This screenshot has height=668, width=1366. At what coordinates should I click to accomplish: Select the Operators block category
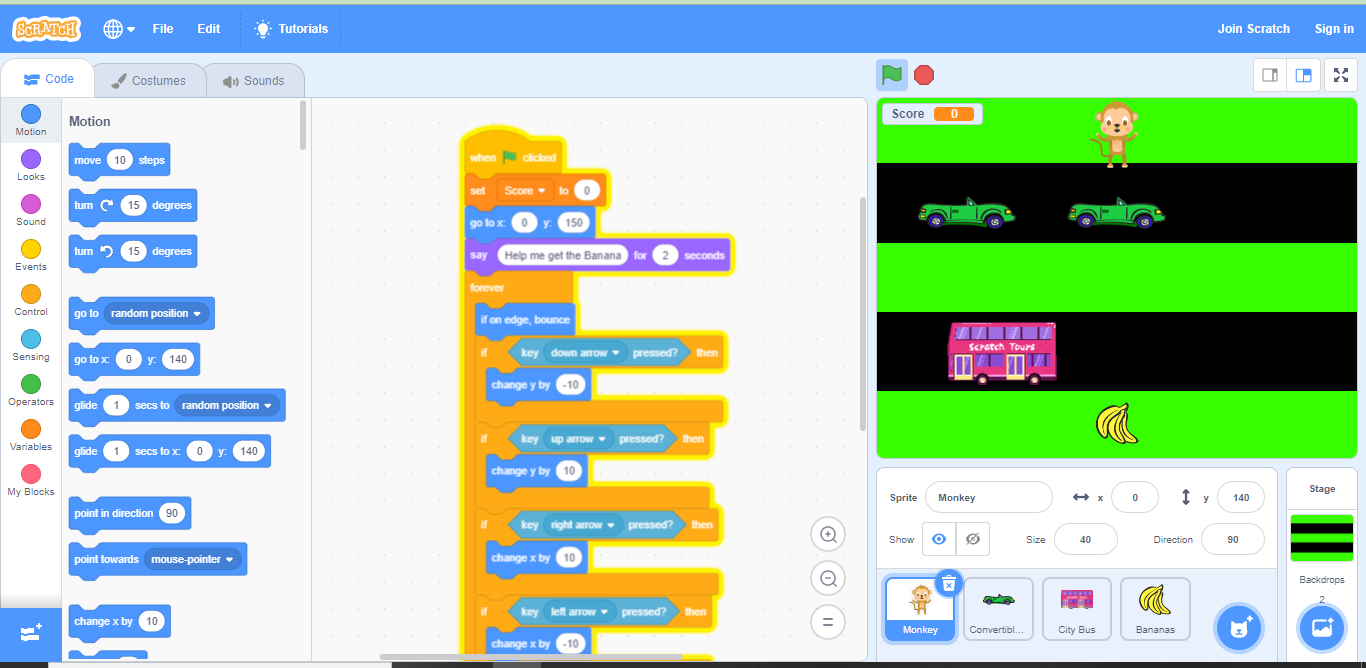tap(31, 390)
